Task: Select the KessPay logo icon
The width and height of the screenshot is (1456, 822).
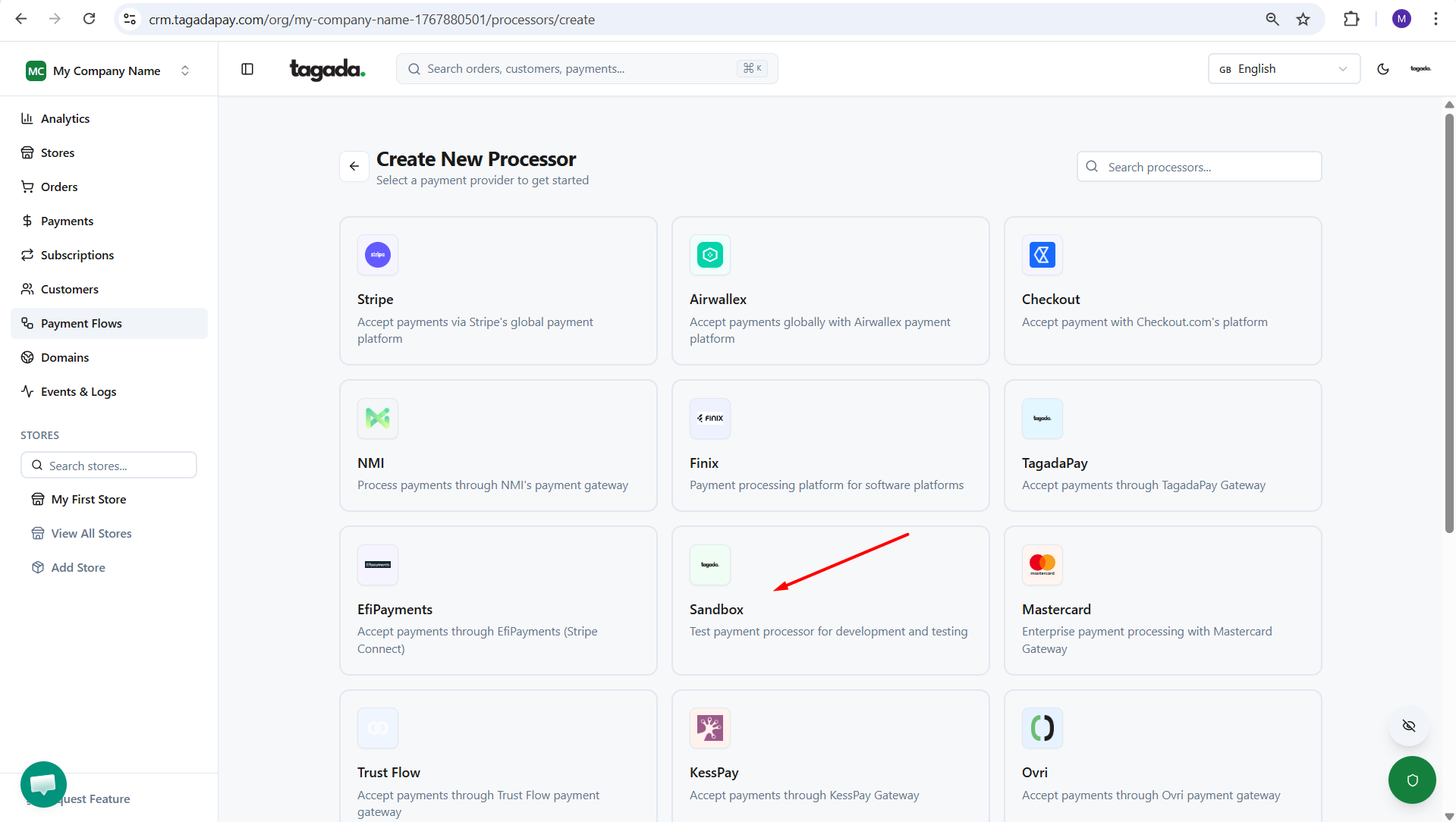Action: (709, 728)
